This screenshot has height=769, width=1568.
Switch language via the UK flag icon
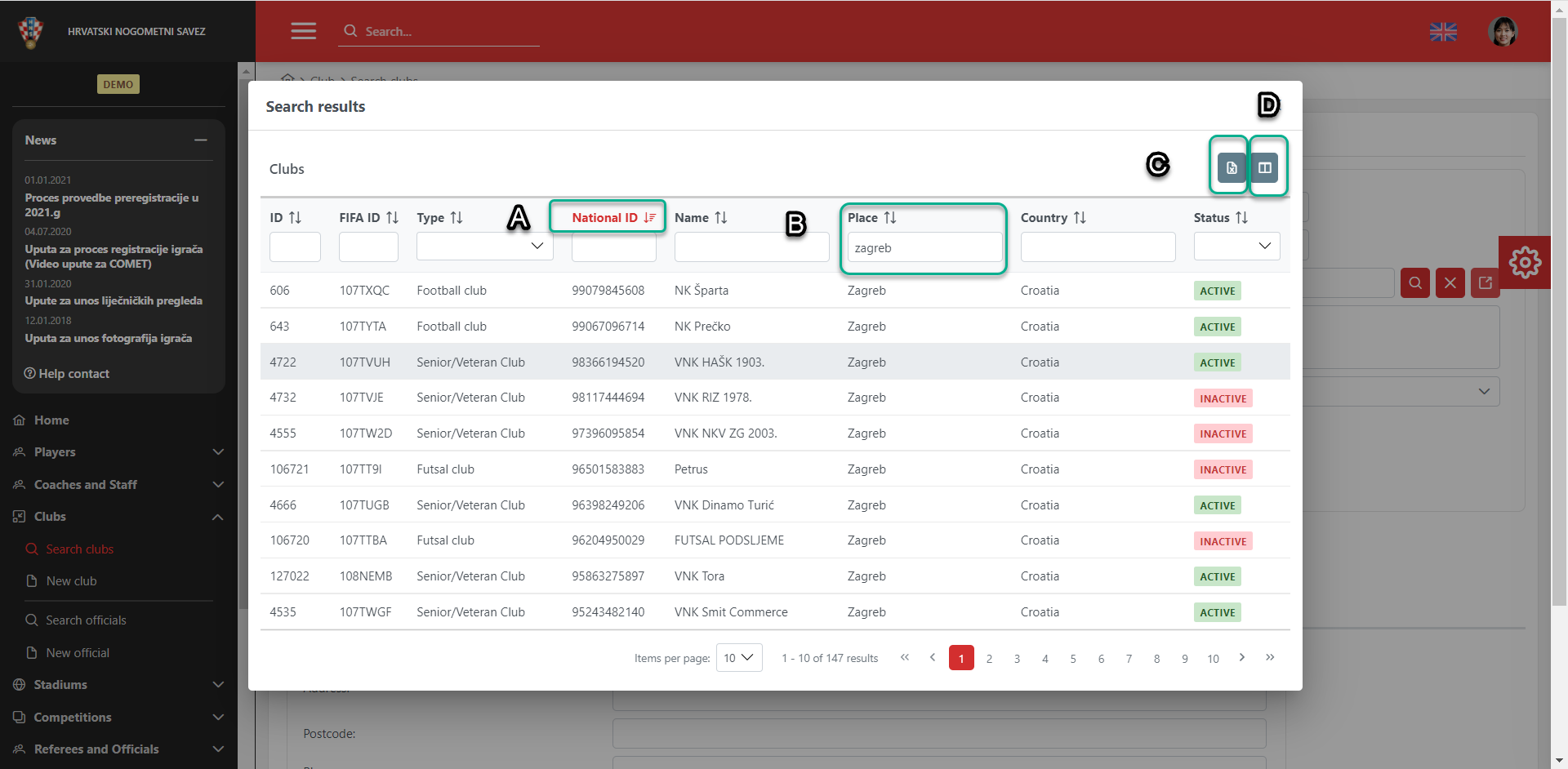(1442, 32)
